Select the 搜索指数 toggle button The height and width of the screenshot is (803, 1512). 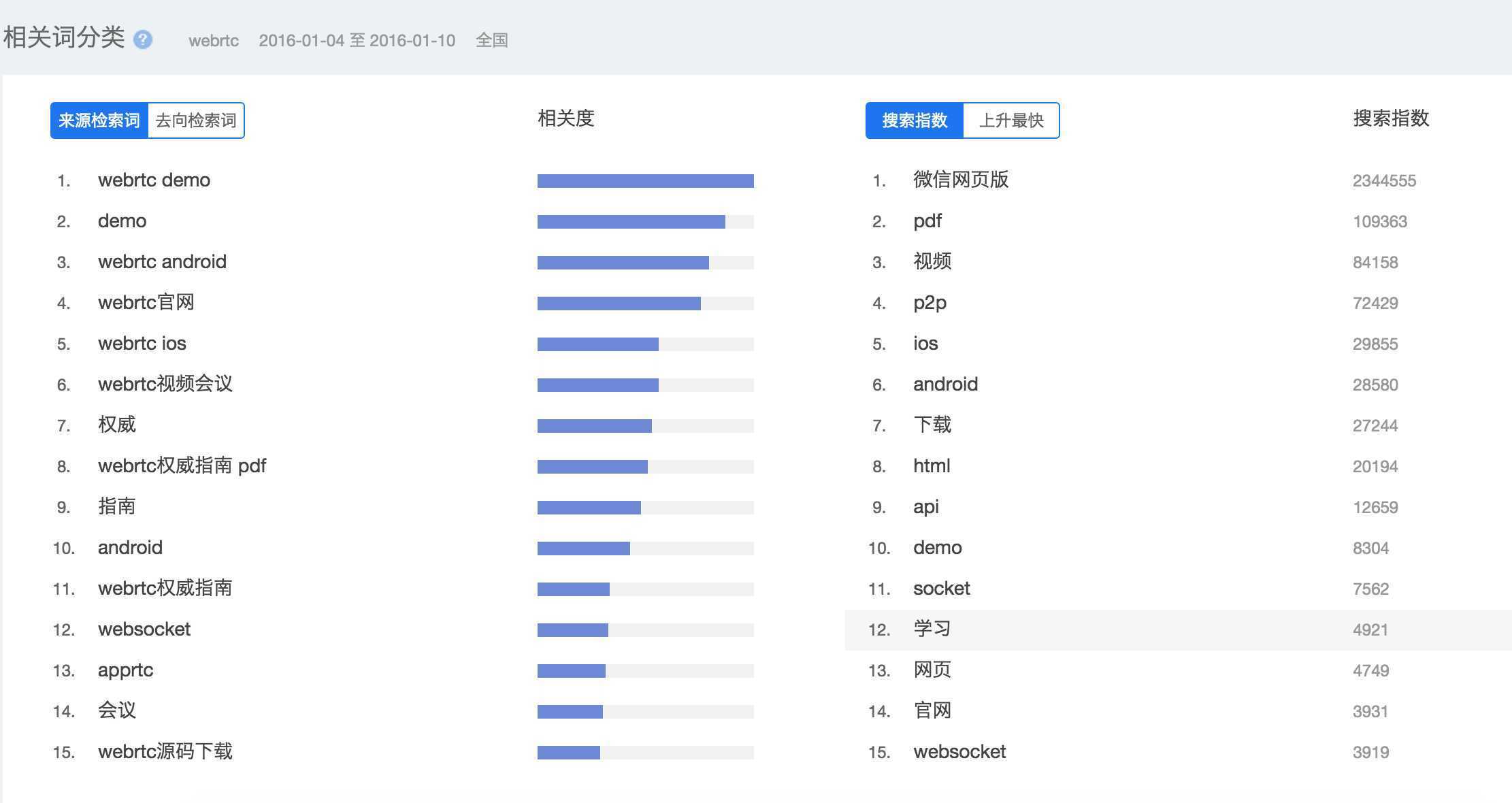tap(915, 120)
